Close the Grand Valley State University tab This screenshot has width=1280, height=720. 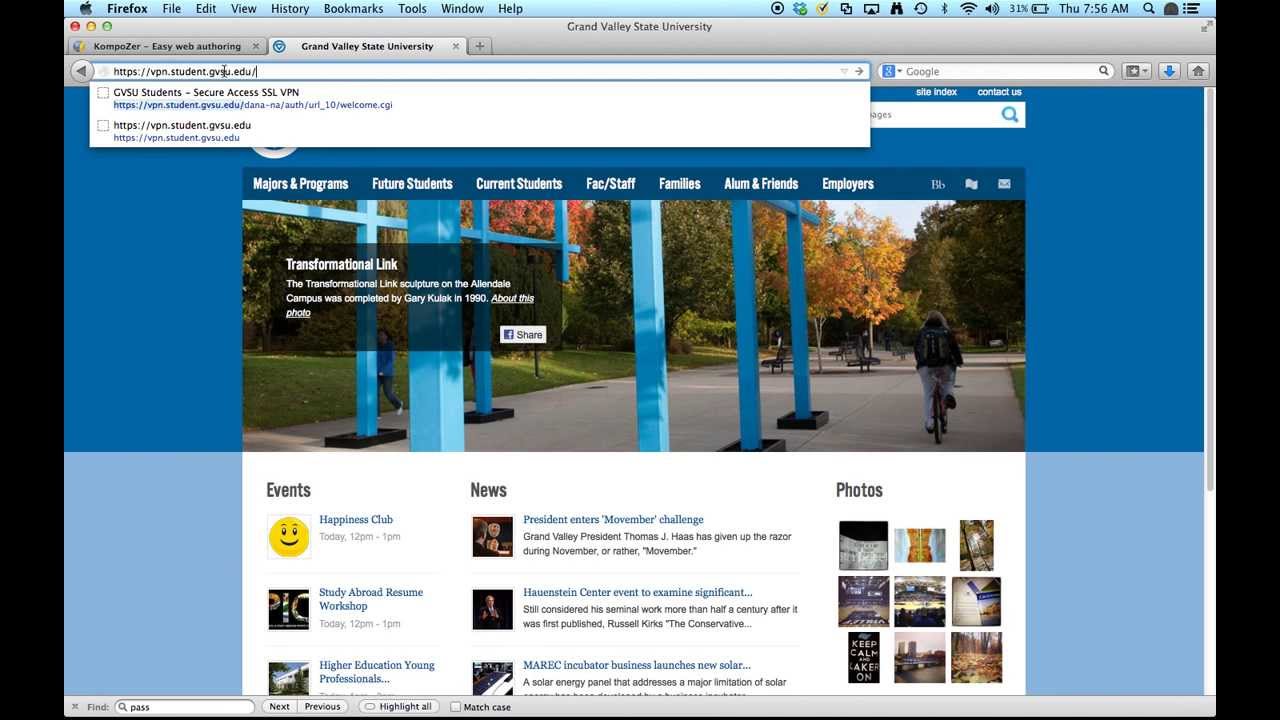(x=456, y=46)
